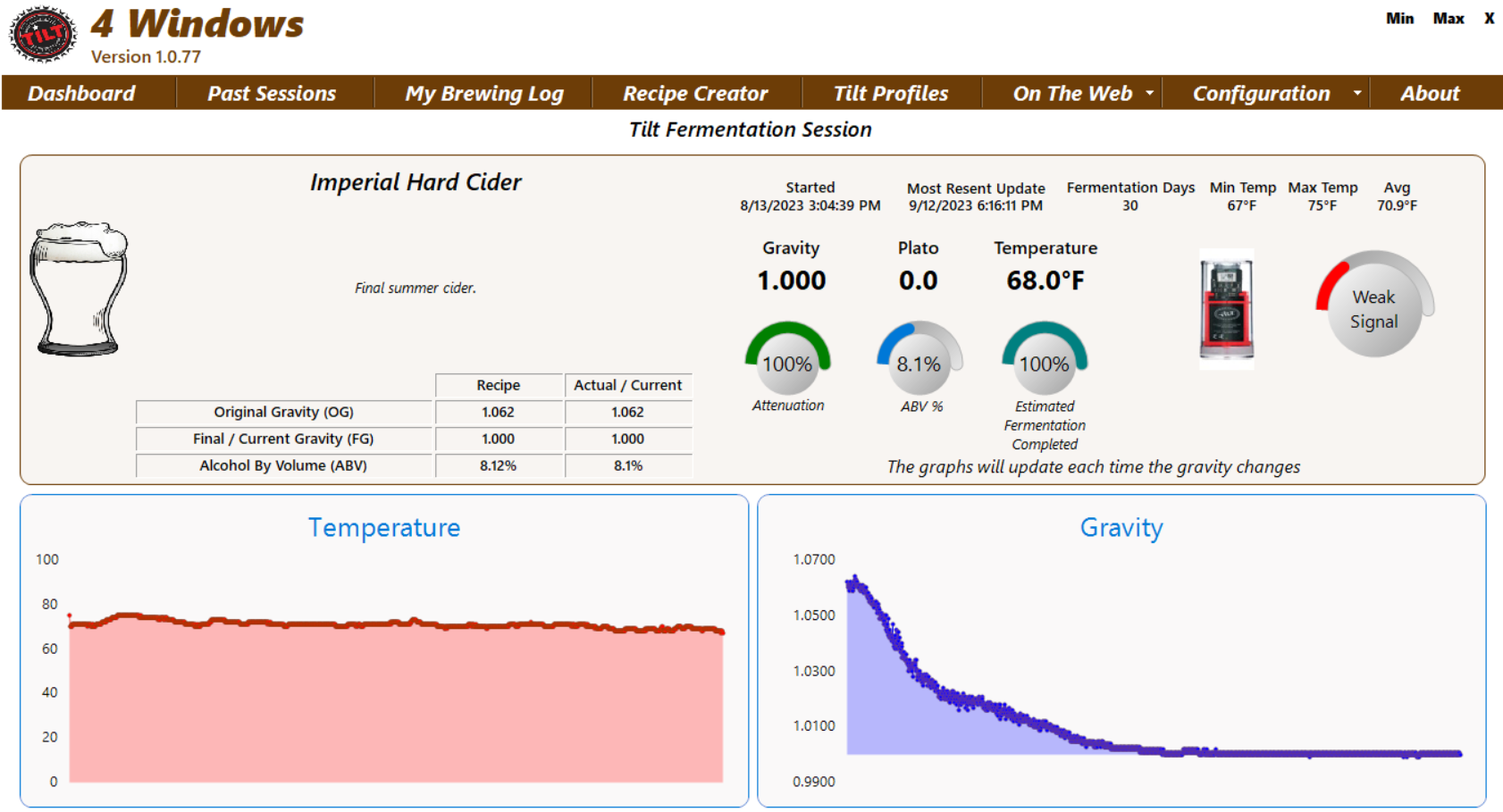Click Estimated Fermentation Completed 100% gauge
The image size is (1503, 812).
1045,359
